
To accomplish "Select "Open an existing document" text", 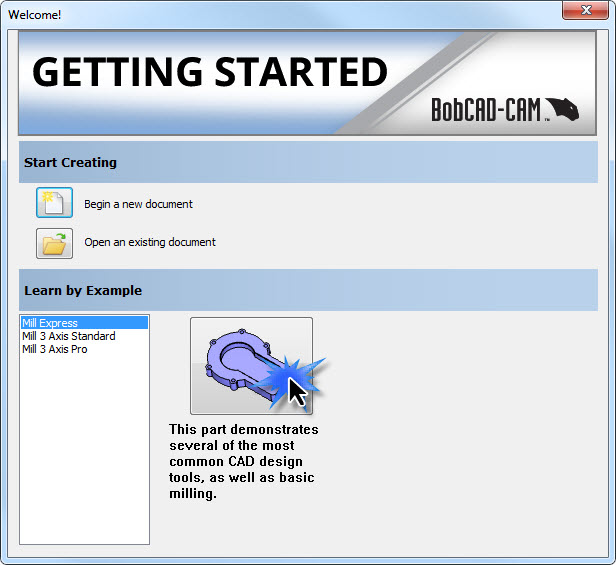I will point(150,242).
